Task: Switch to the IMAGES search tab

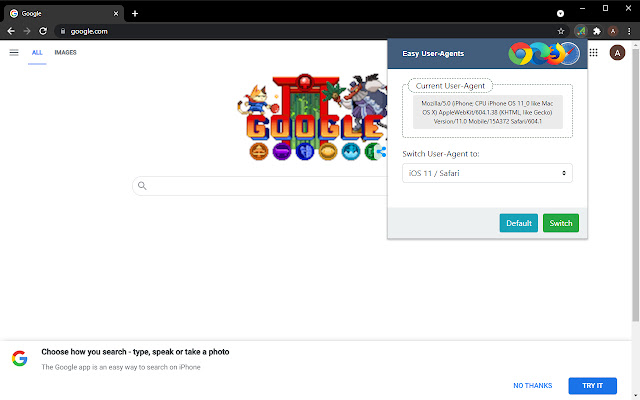Action: click(x=65, y=52)
